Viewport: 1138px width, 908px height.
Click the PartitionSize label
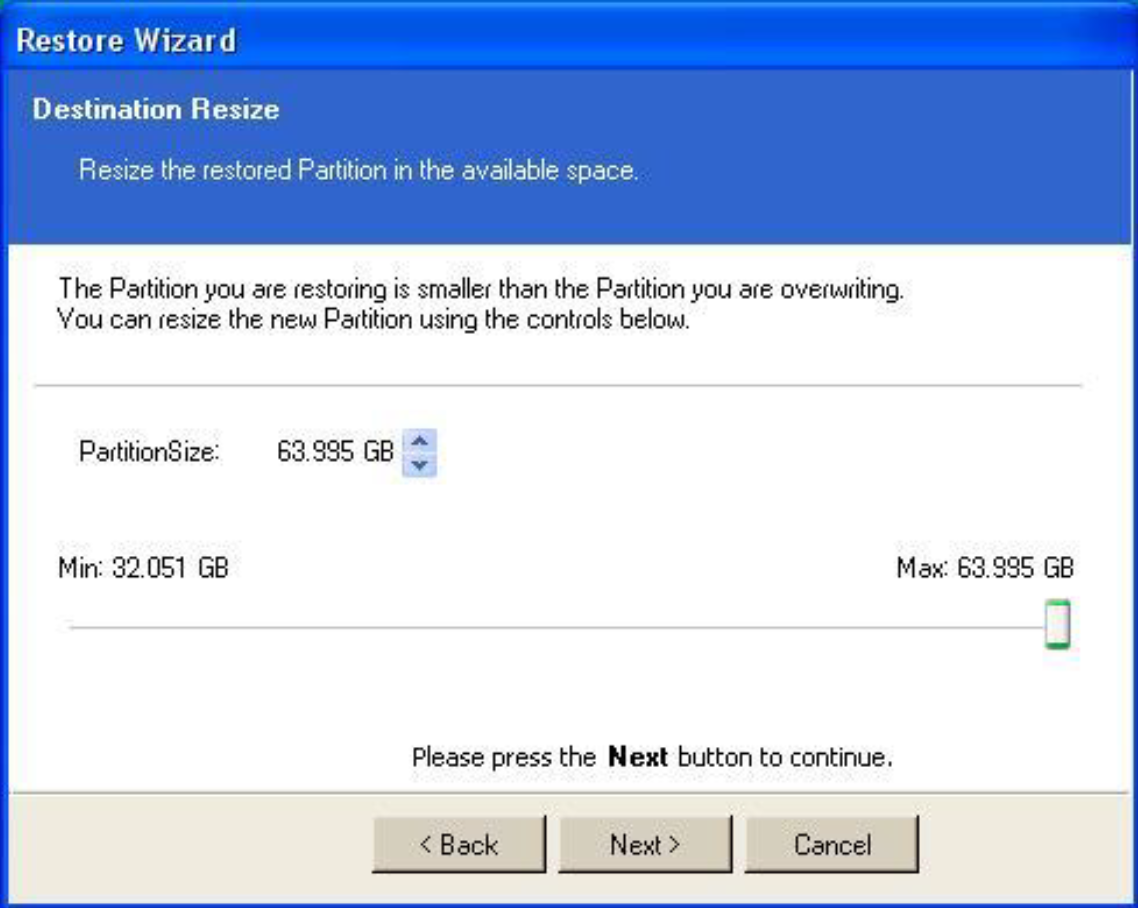click(148, 452)
